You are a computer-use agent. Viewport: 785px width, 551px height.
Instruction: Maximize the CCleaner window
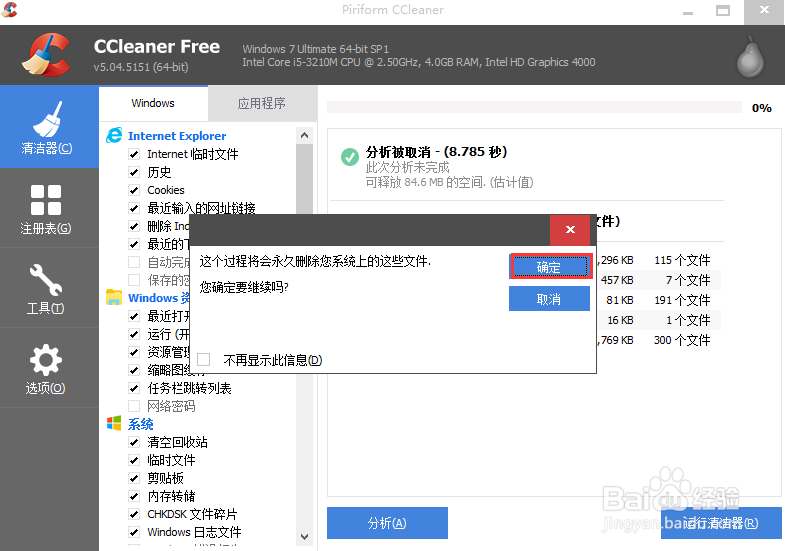pos(722,11)
